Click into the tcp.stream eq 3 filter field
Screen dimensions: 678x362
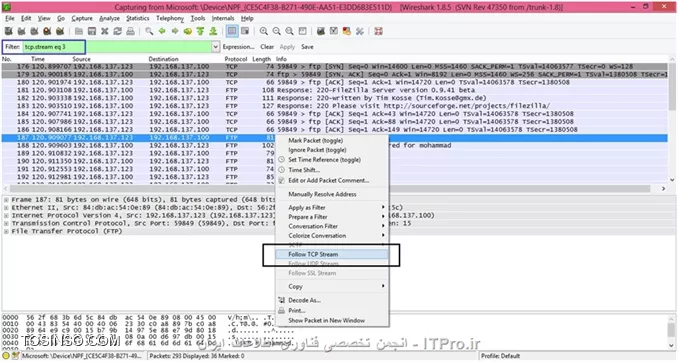(x=117, y=47)
